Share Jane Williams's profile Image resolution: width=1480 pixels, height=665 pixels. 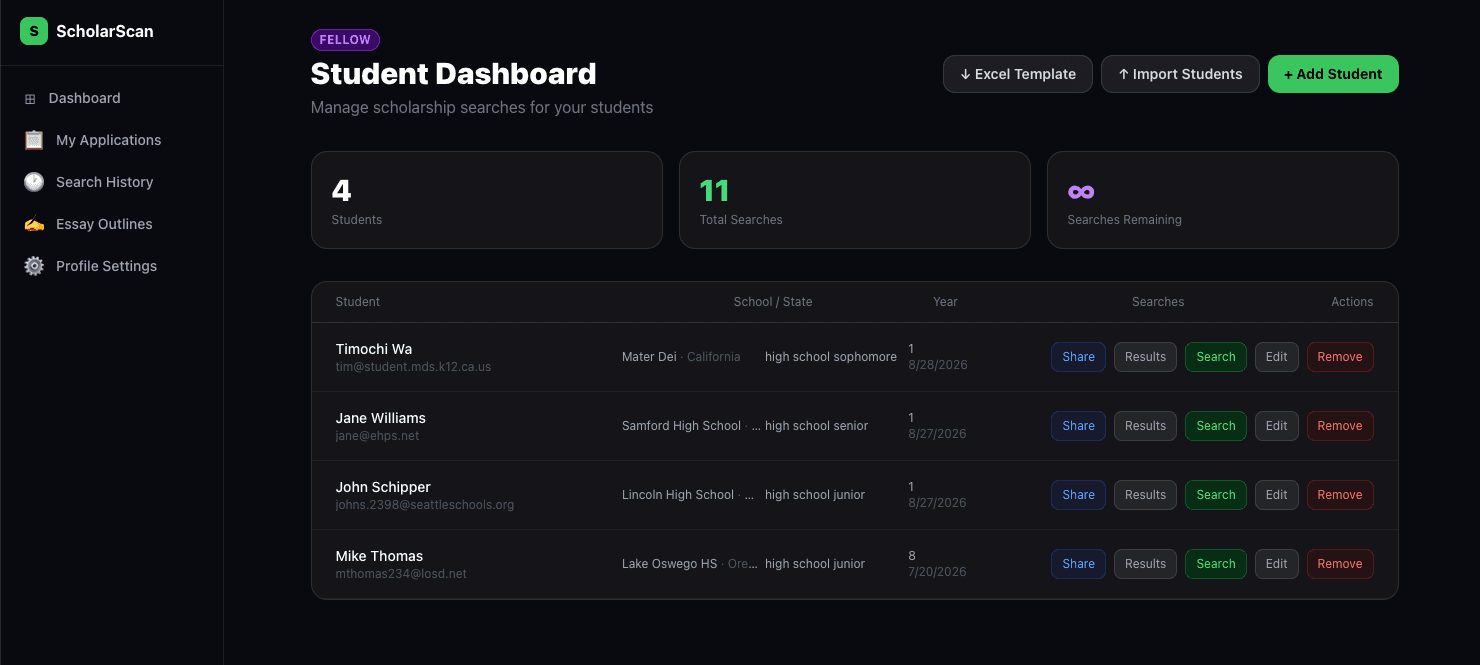[1078, 426]
